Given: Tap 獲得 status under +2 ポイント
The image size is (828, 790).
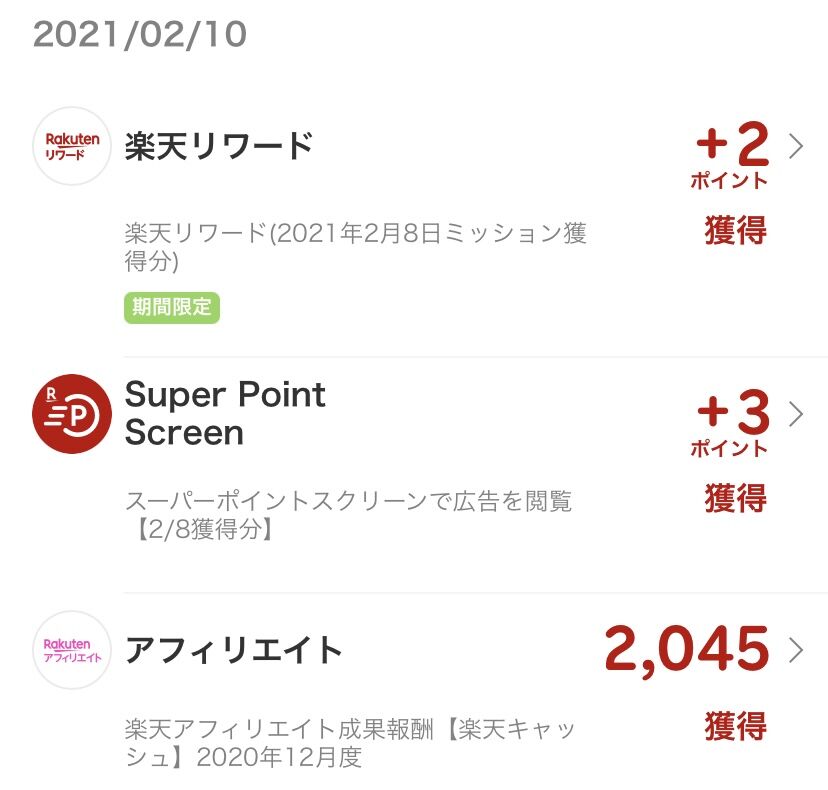Looking at the screenshot, I should tap(735, 231).
